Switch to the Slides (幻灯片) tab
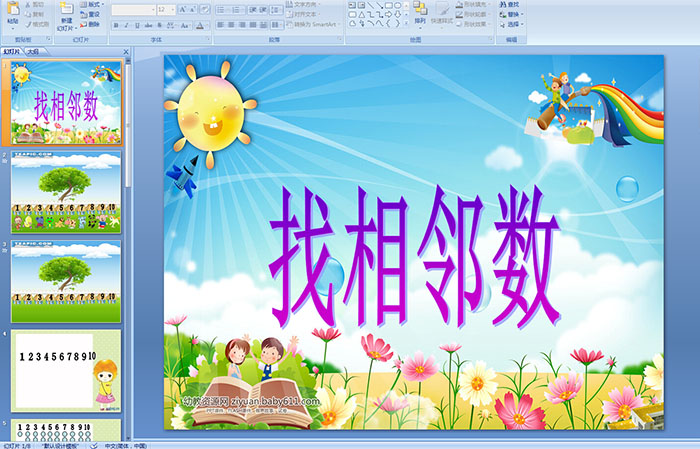This screenshot has width=700, height=449. [x=11, y=50]
